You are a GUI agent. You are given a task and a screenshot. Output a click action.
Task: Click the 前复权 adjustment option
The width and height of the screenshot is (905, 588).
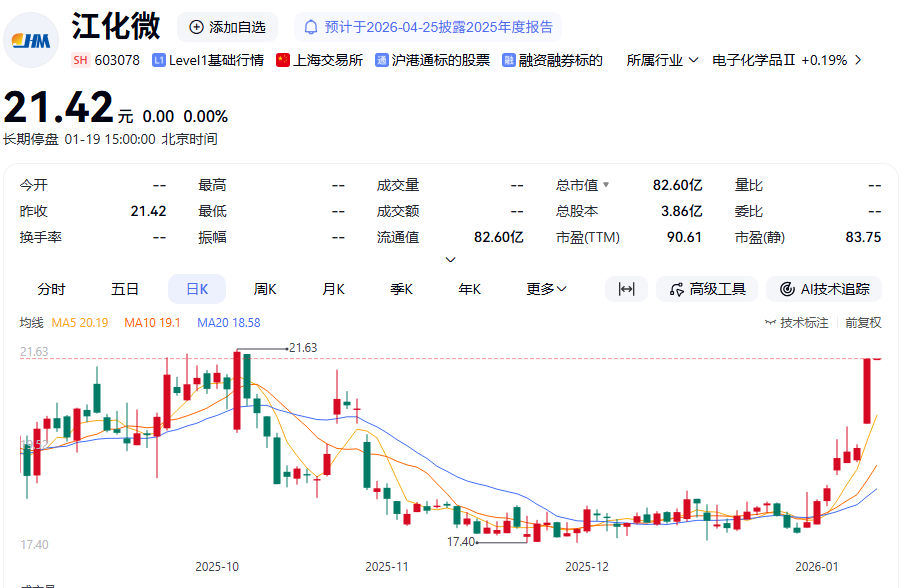click(863, 322)
